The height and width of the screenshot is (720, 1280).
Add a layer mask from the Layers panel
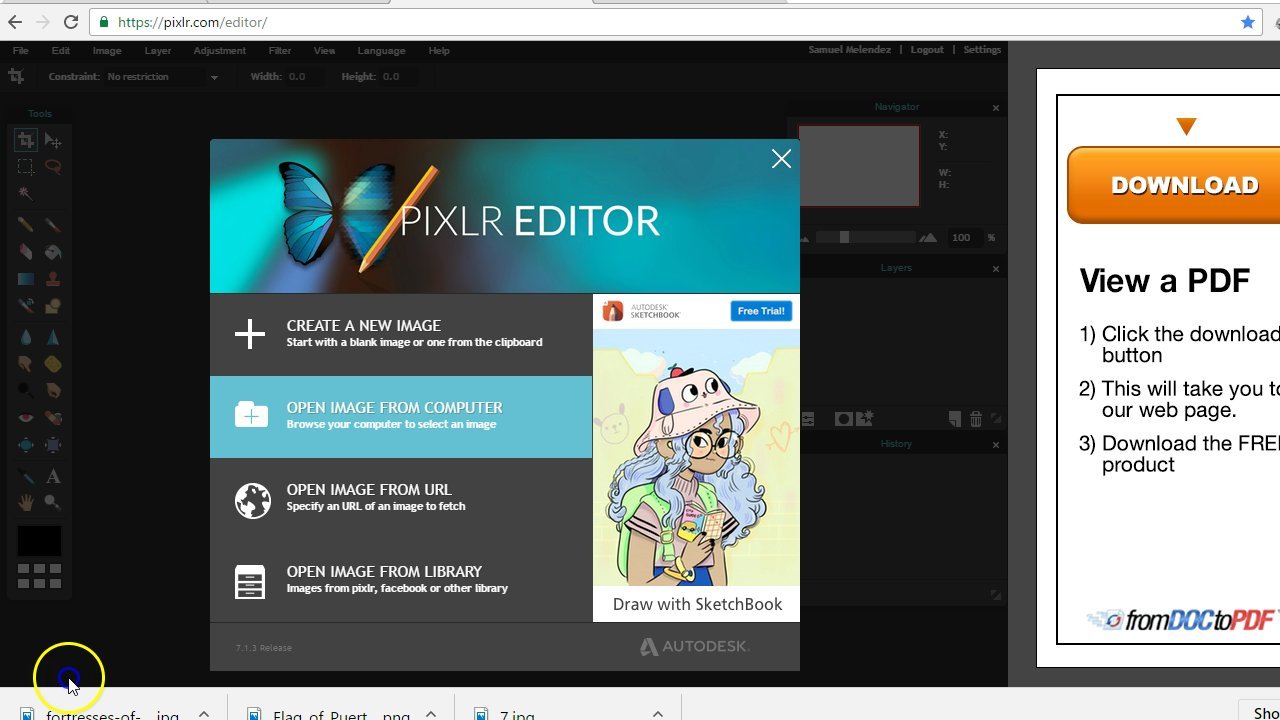coord(843,418)
